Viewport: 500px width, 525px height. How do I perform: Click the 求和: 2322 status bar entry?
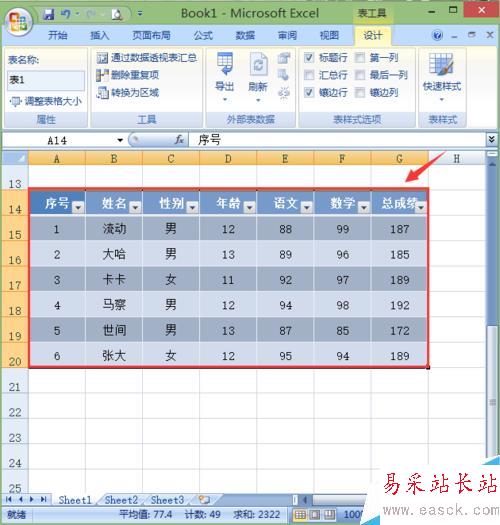tap(257, 514)
